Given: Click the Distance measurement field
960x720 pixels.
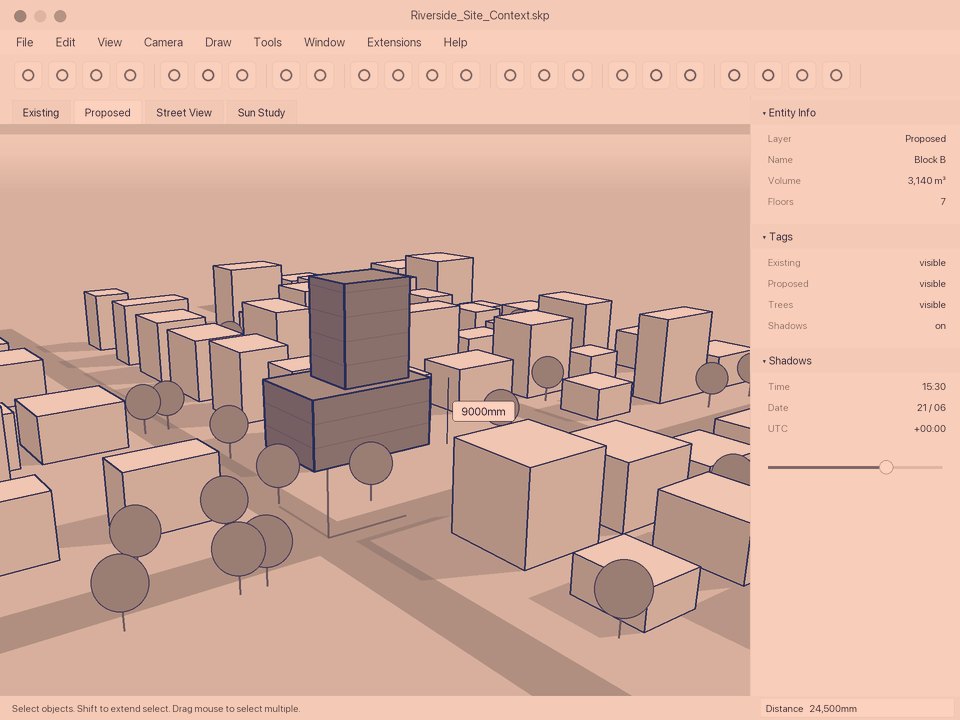Looking at the screenshot, I should (857, 708).
